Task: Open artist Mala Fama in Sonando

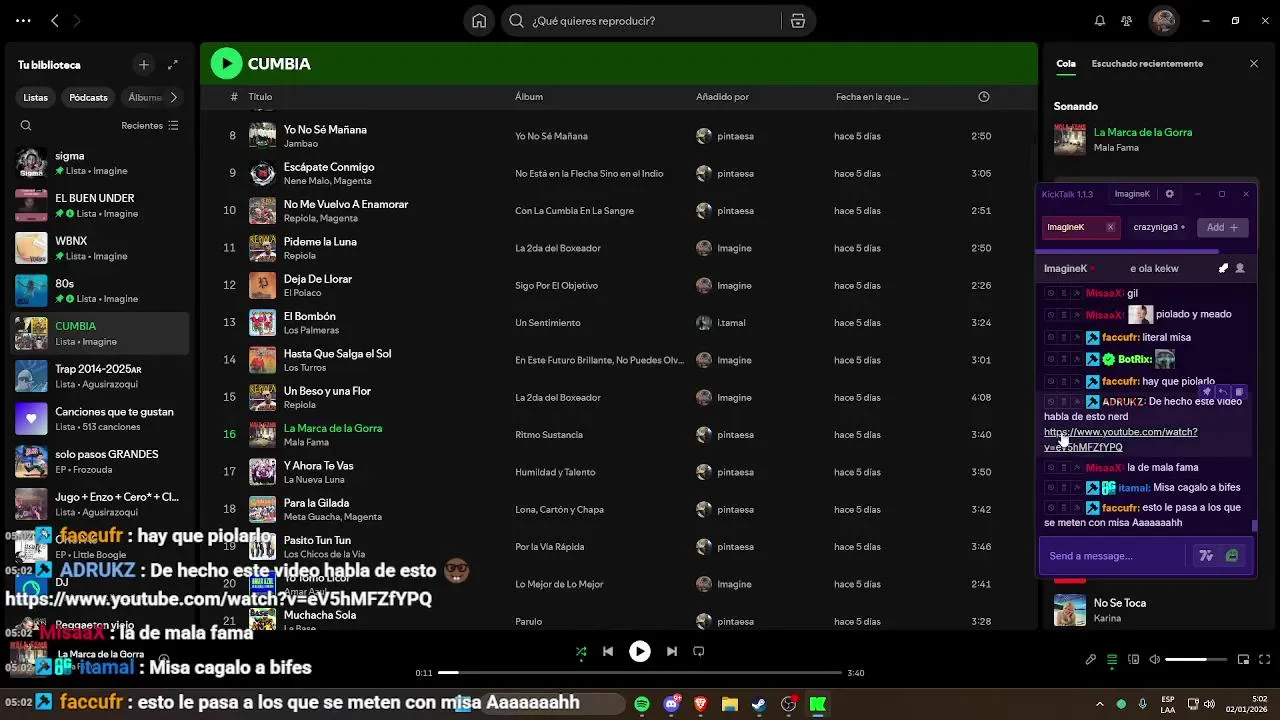Action: coord(1116,148)
